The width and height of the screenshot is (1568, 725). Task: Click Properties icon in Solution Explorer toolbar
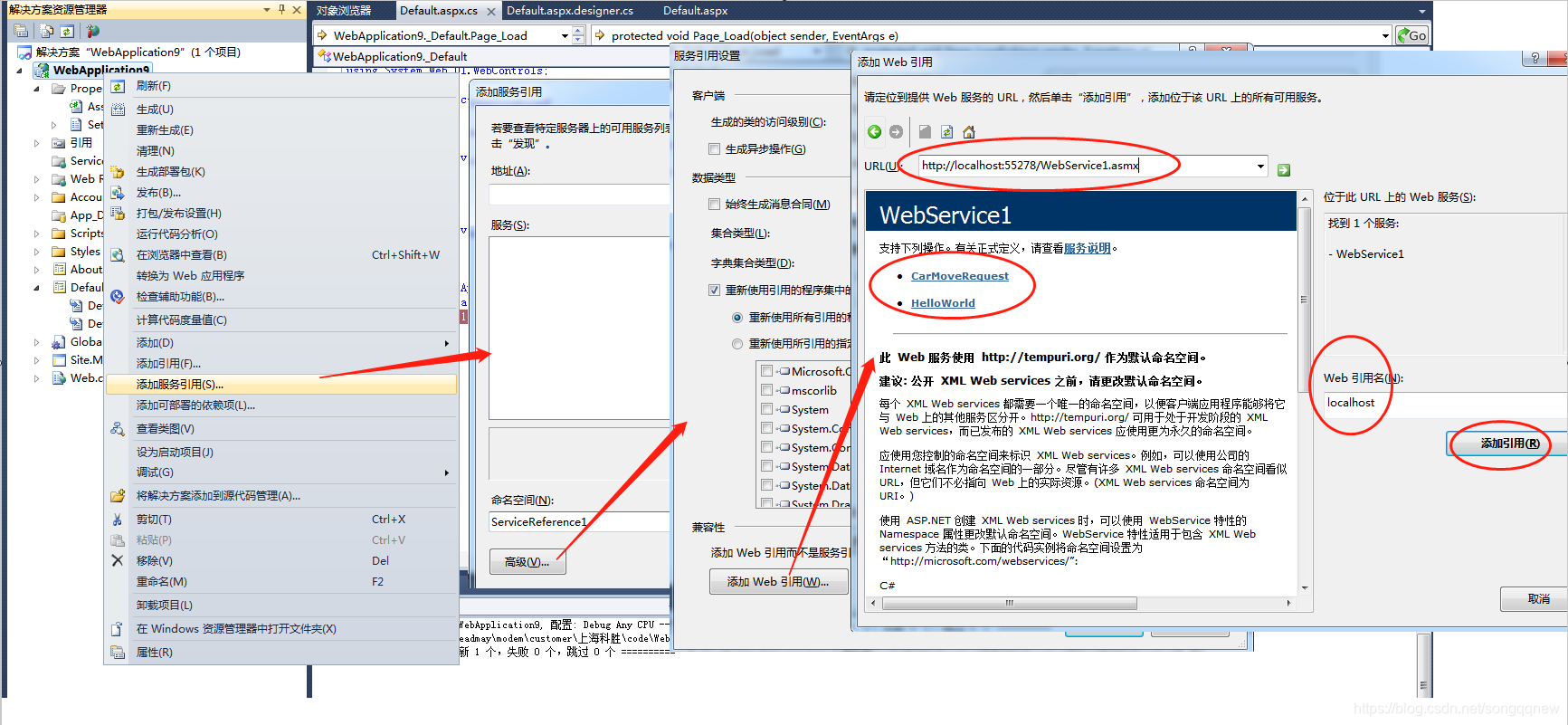click(x=21, y=31)
